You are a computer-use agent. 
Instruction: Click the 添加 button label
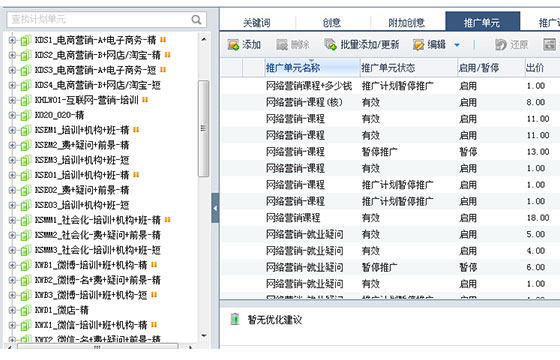click(x=252, y=45)
